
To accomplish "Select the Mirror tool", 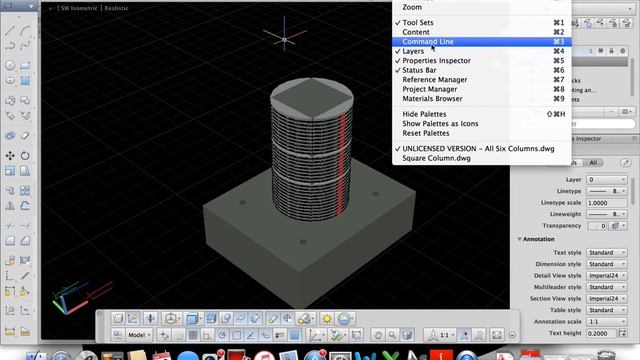I will click(x=10, y=206).
